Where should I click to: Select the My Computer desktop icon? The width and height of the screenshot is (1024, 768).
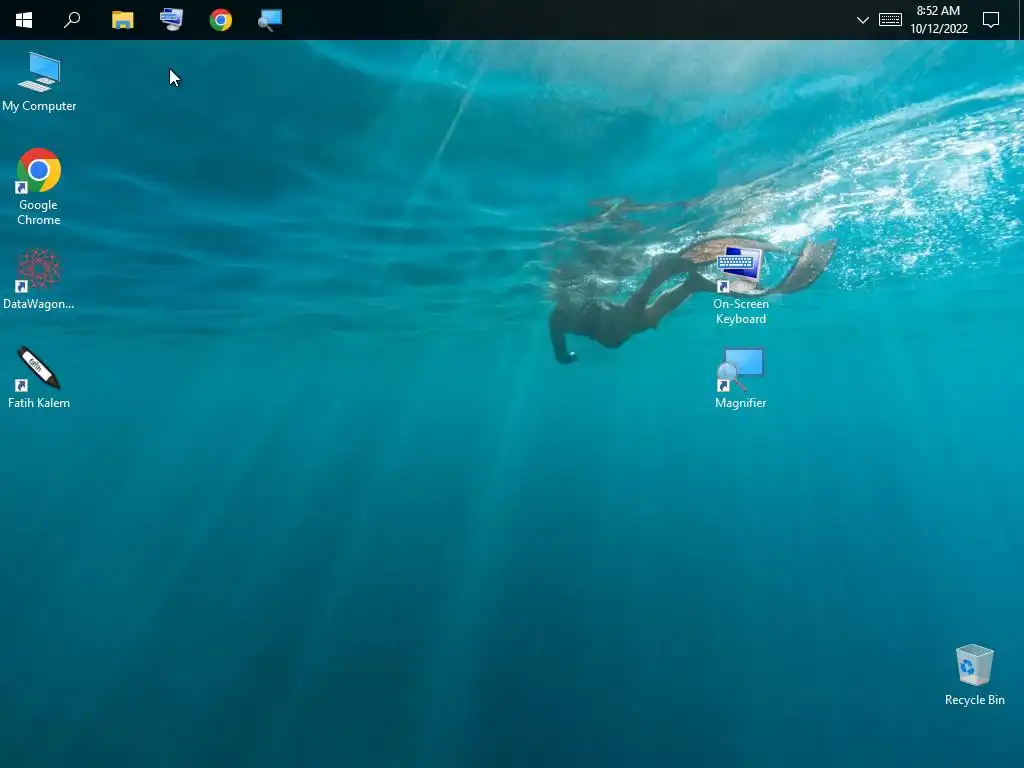[39, 82]
